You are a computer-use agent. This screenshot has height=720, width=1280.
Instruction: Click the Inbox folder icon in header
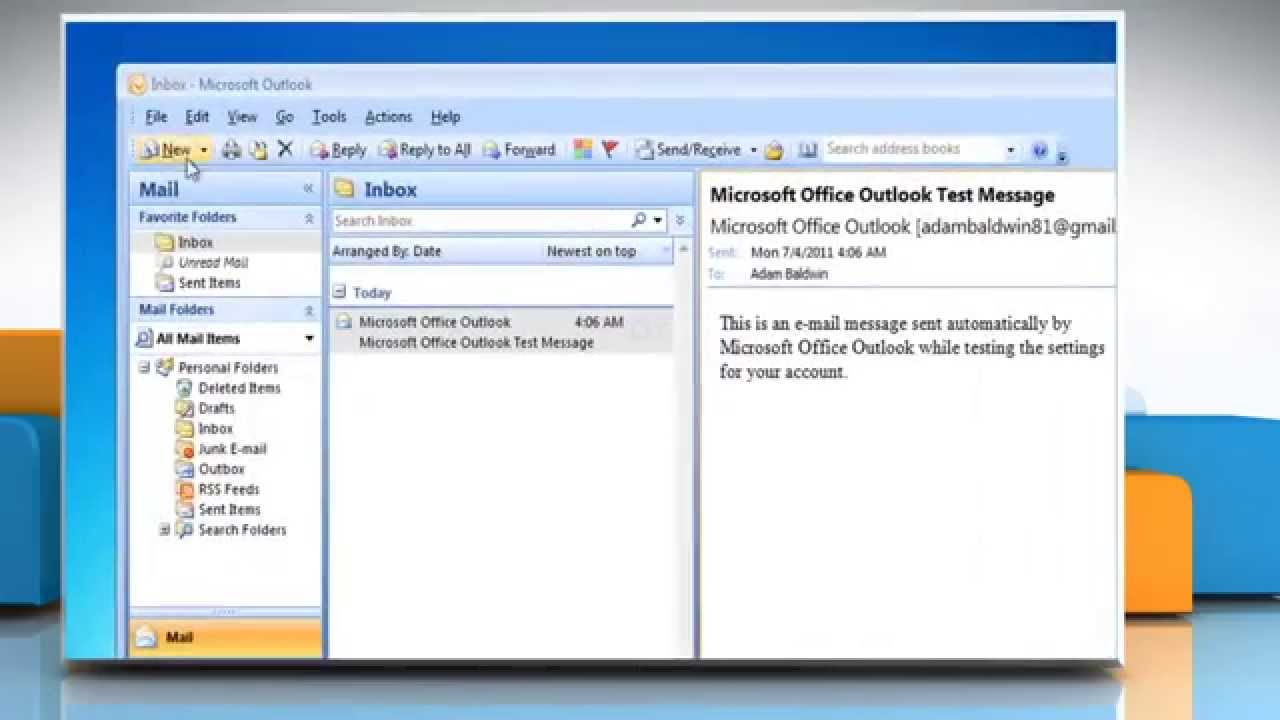point(344,189)
